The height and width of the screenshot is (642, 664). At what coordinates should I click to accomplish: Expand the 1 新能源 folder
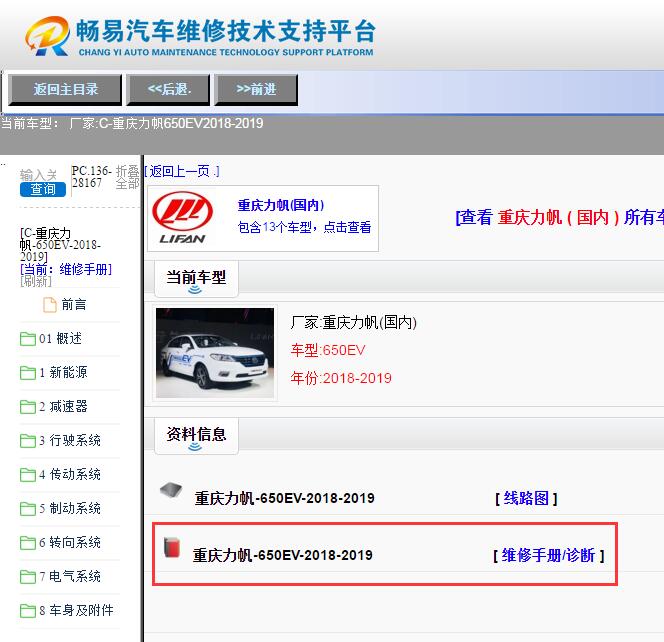tap(63, 372)
